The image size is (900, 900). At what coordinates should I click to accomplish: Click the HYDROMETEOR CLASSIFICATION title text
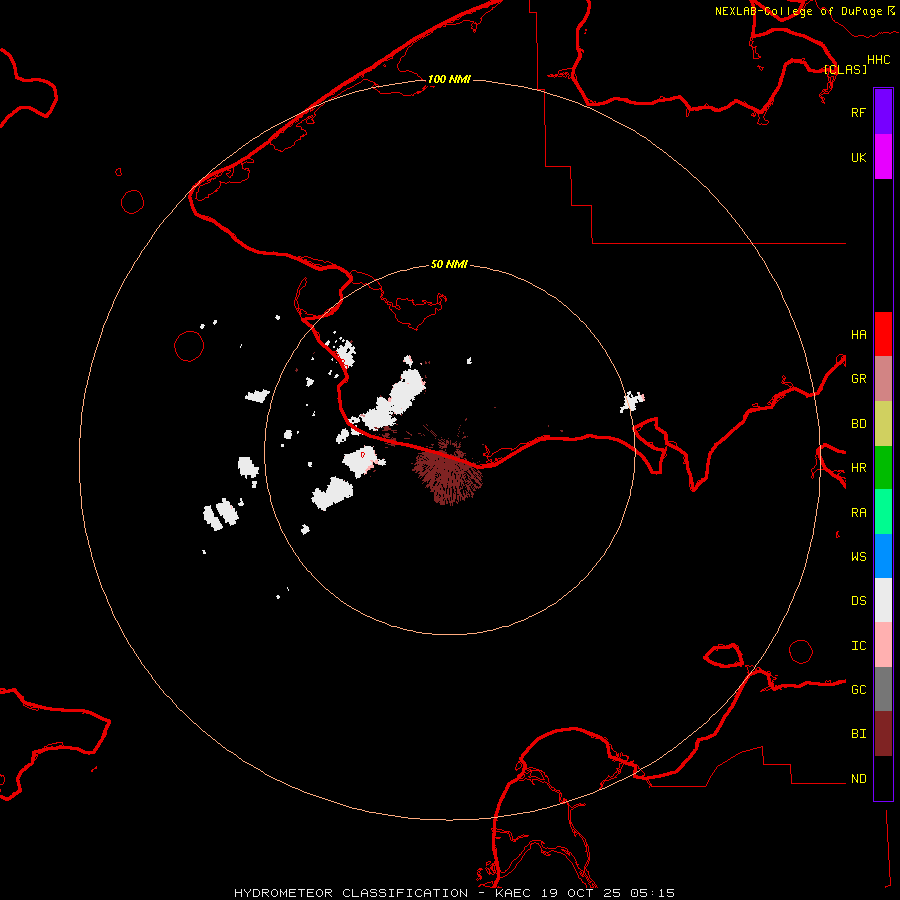pyautogui.click(x=351, y=893)
